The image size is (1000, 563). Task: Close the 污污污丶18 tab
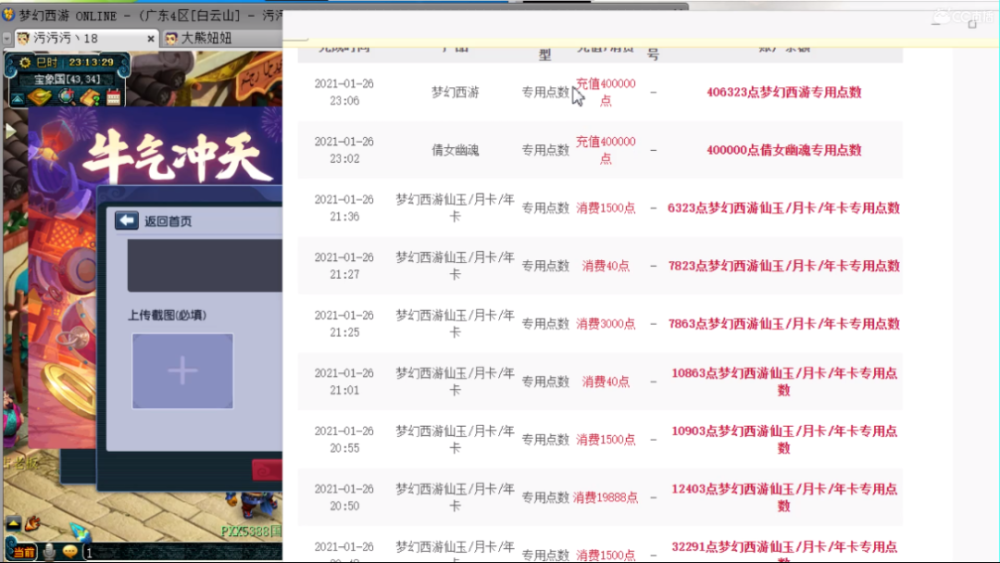click(151, 39)
